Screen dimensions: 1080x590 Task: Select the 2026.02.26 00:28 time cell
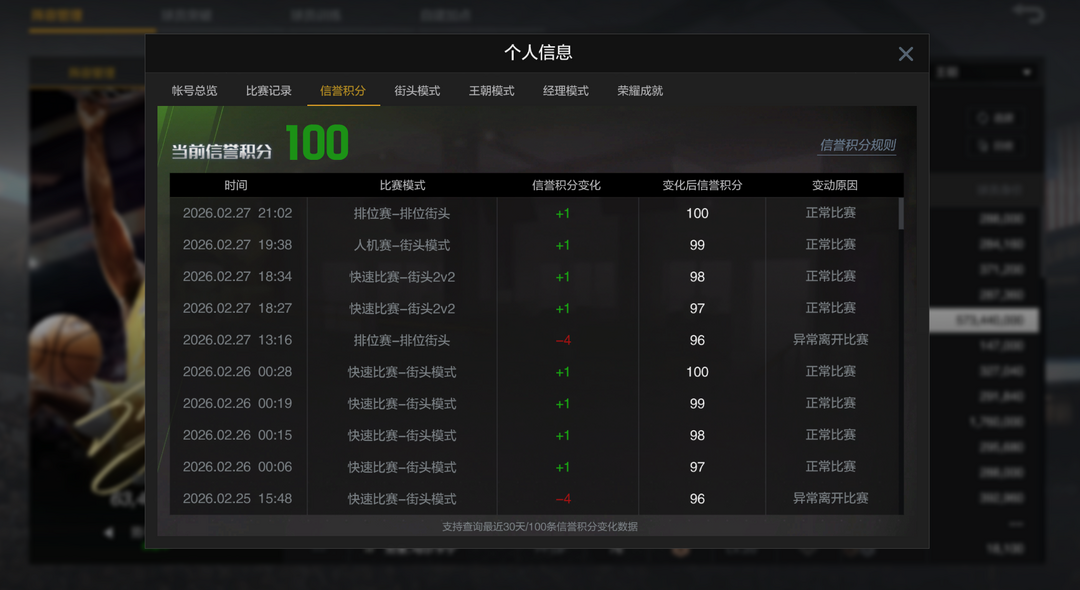pos(238,372)
